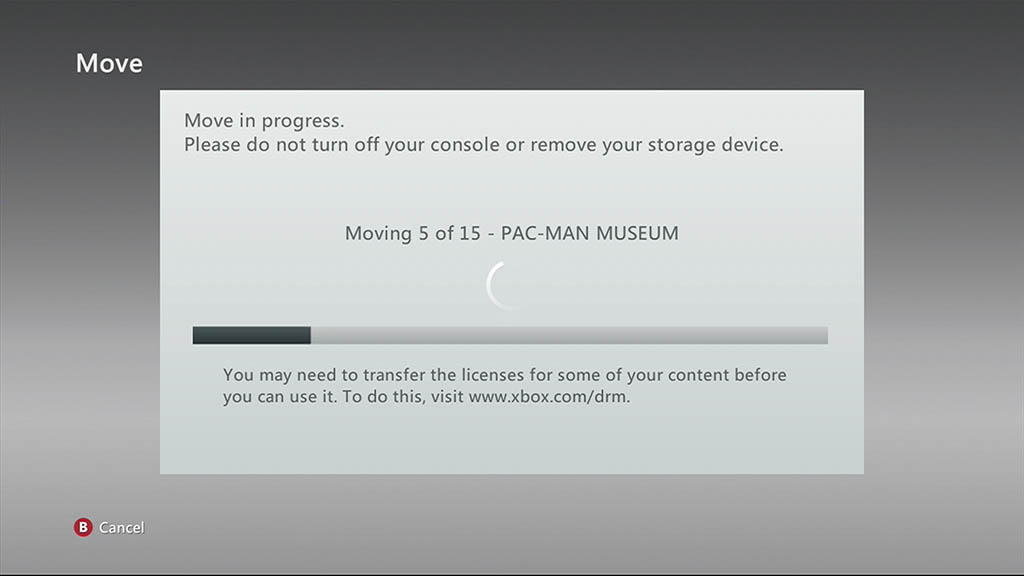The height and width of the screenshot is (576, 1024).
Task: Select the Cancel label
Action: [121, 528]
